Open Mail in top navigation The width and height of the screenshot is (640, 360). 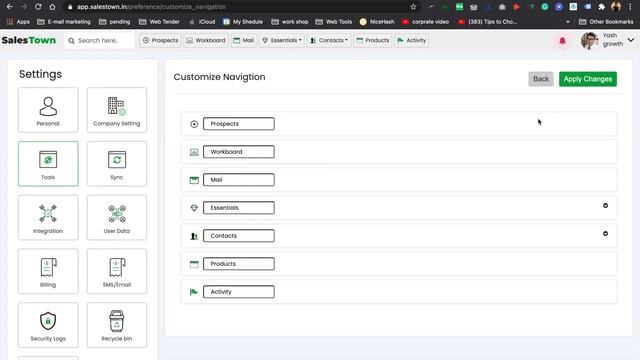(244, 40)
